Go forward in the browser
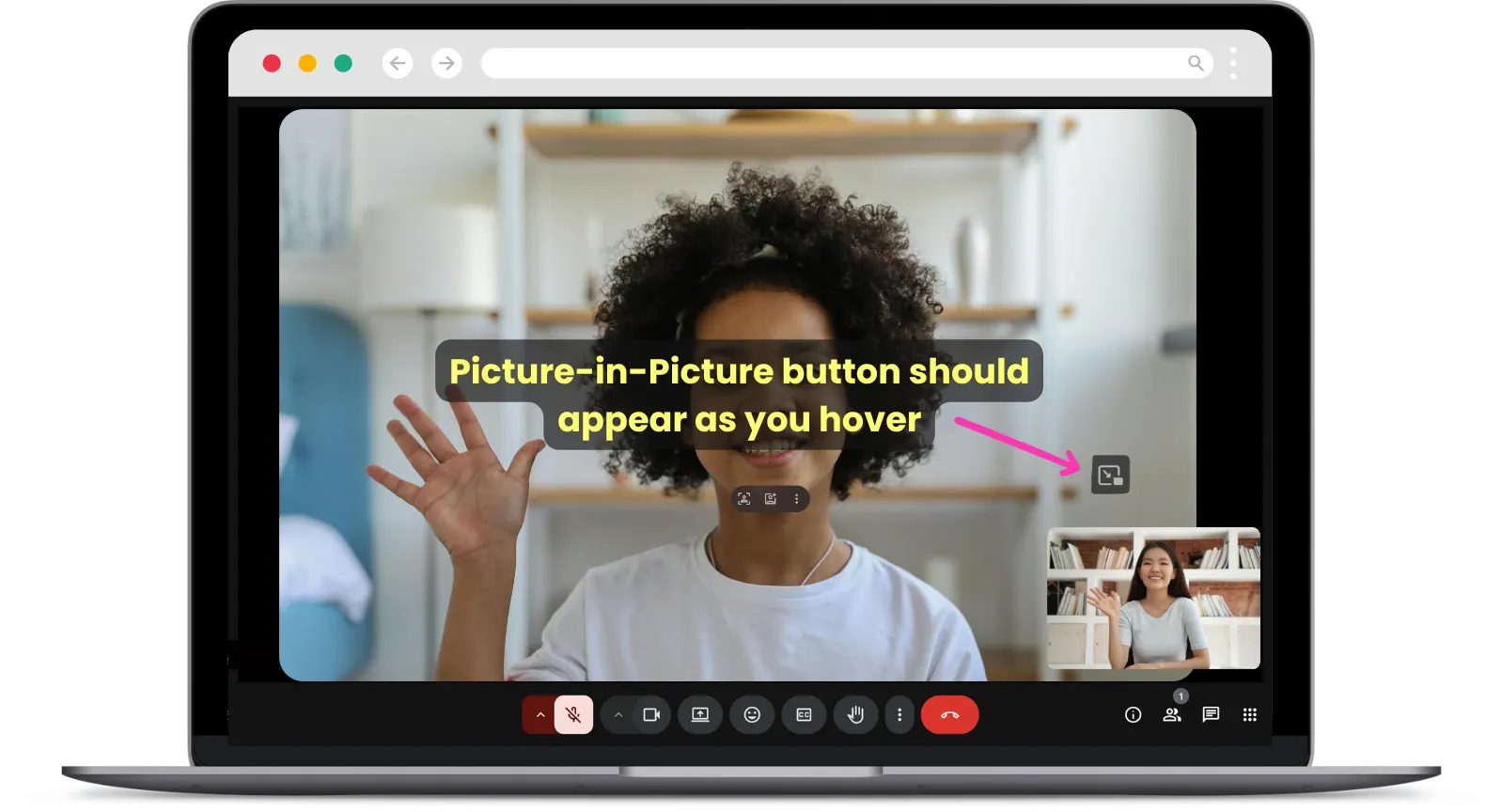1501x812 pixels. pos(446,63)
